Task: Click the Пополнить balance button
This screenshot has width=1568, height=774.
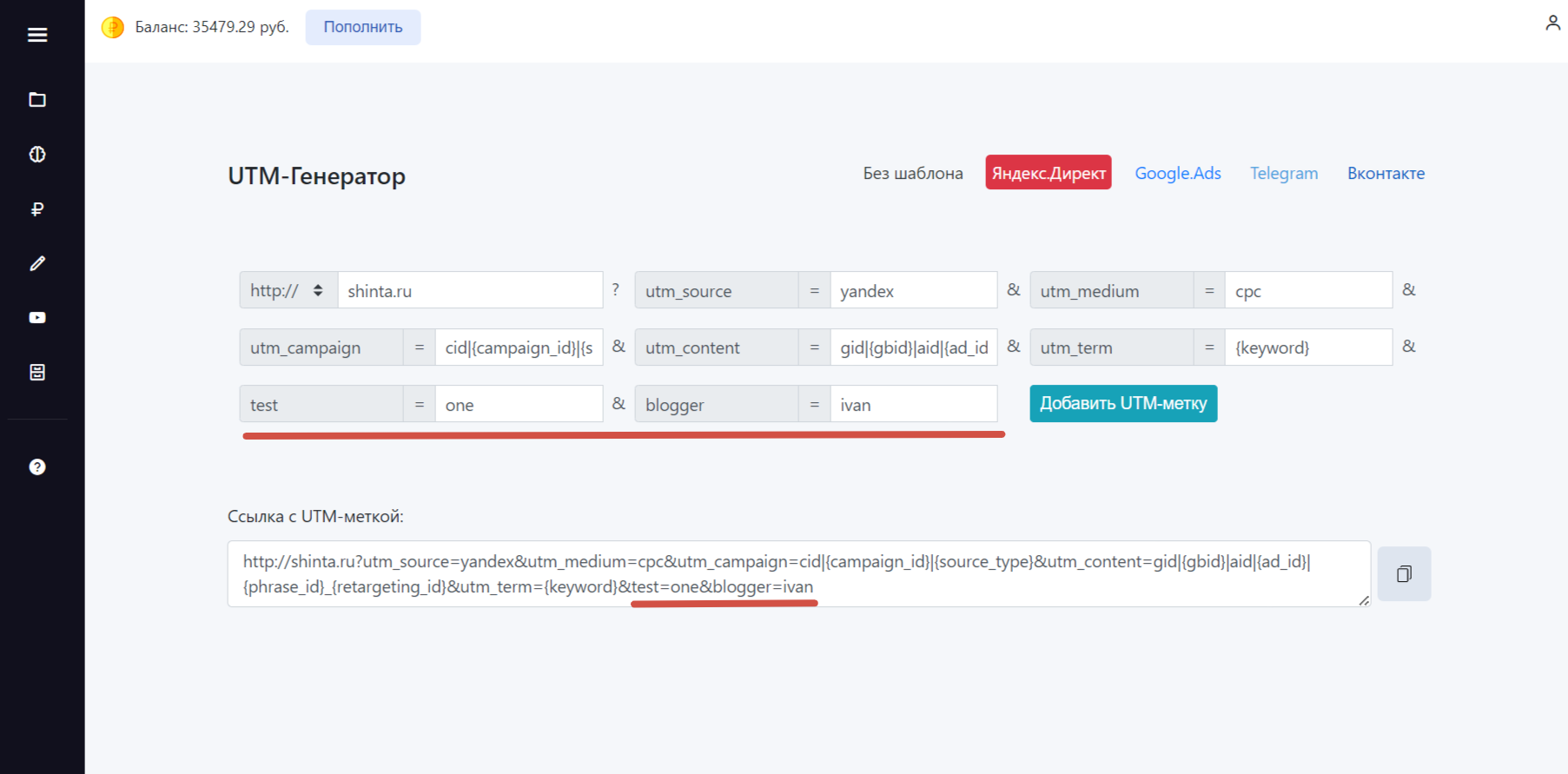Action: 363,27
